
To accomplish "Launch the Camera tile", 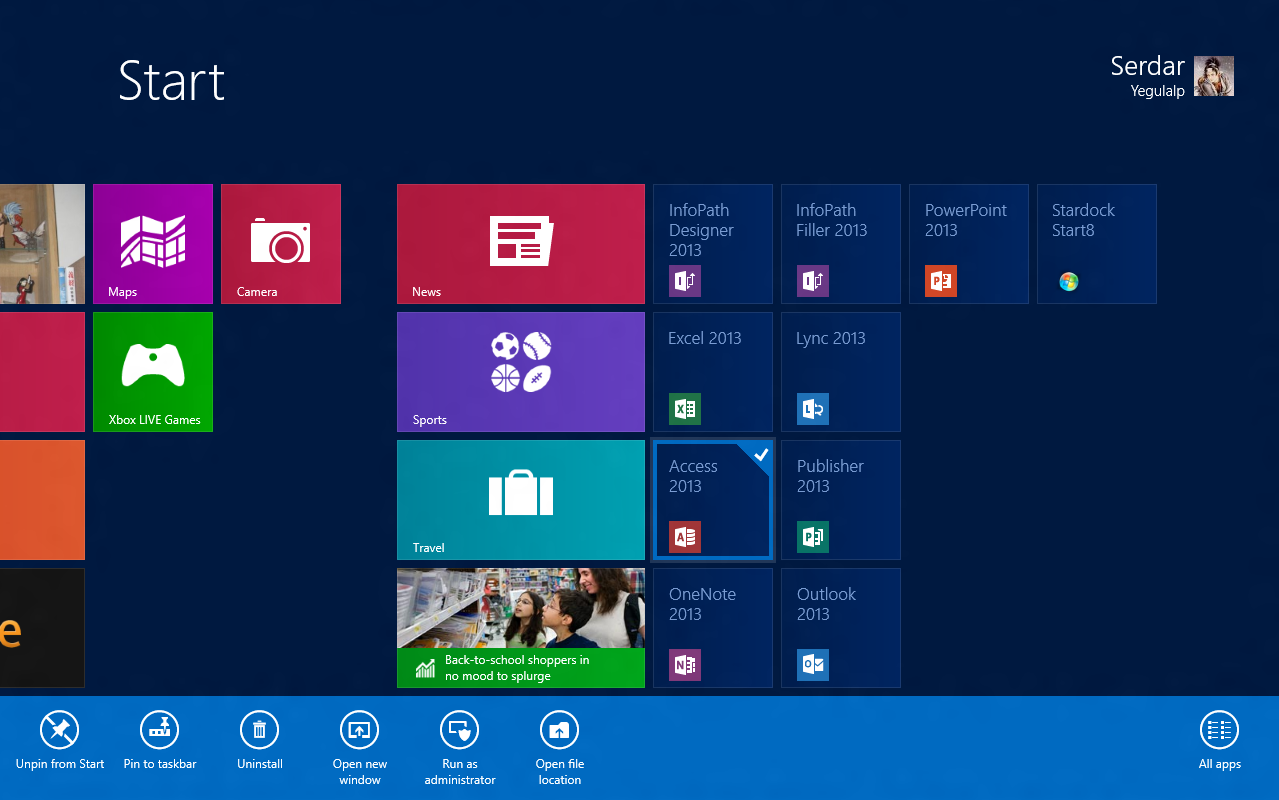I will point(281,244).
